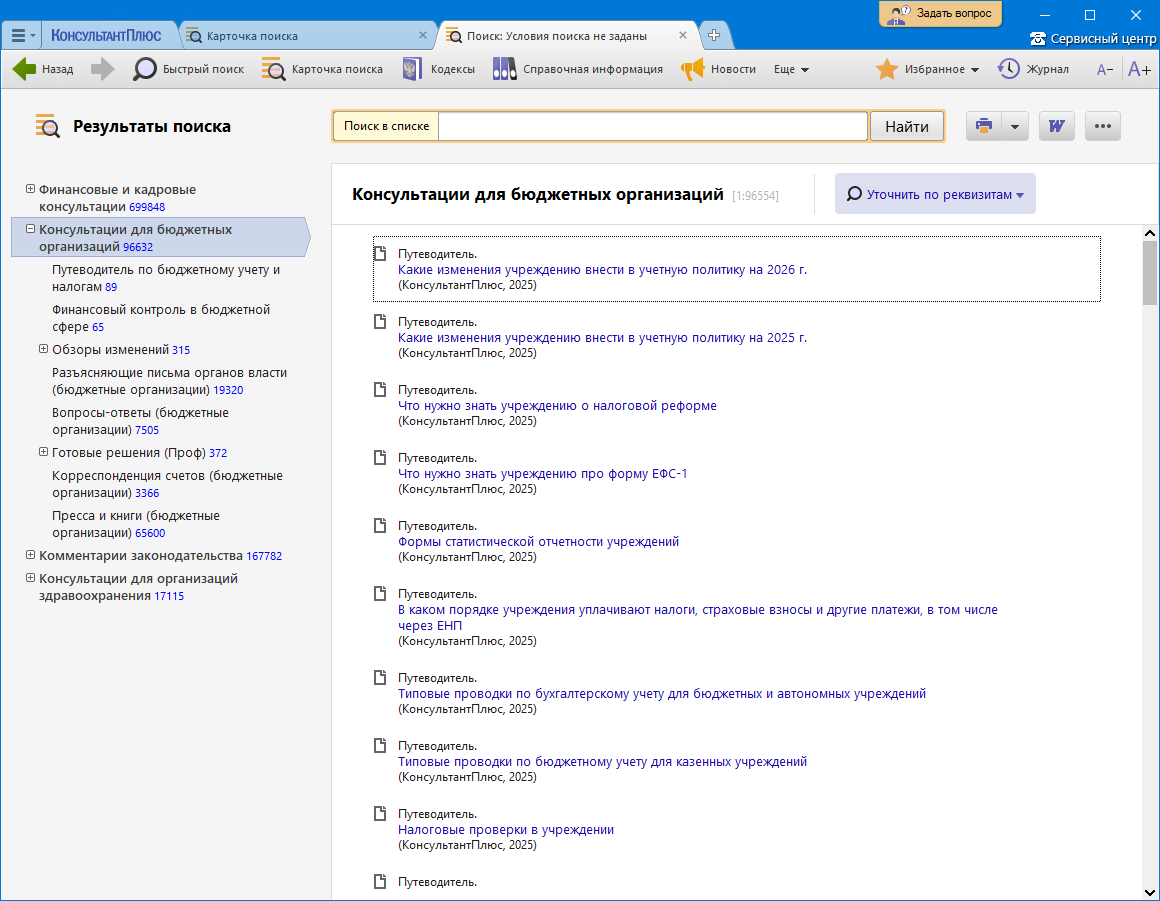Open the Налоговые проверки в учреждении link

(x=506, y=829)
